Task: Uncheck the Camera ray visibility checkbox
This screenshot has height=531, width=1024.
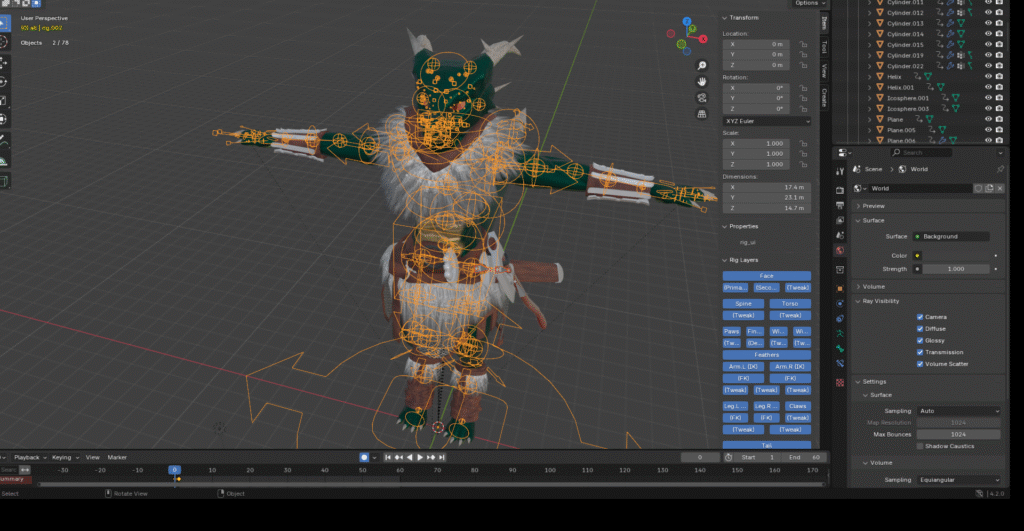Action: pyautogui.click(x=920, y=317)
